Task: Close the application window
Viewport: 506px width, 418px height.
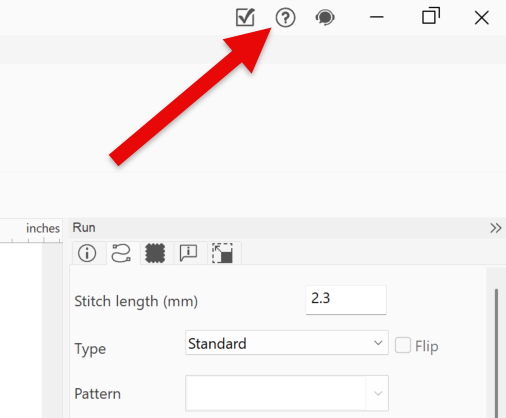Action: point(482,18)
